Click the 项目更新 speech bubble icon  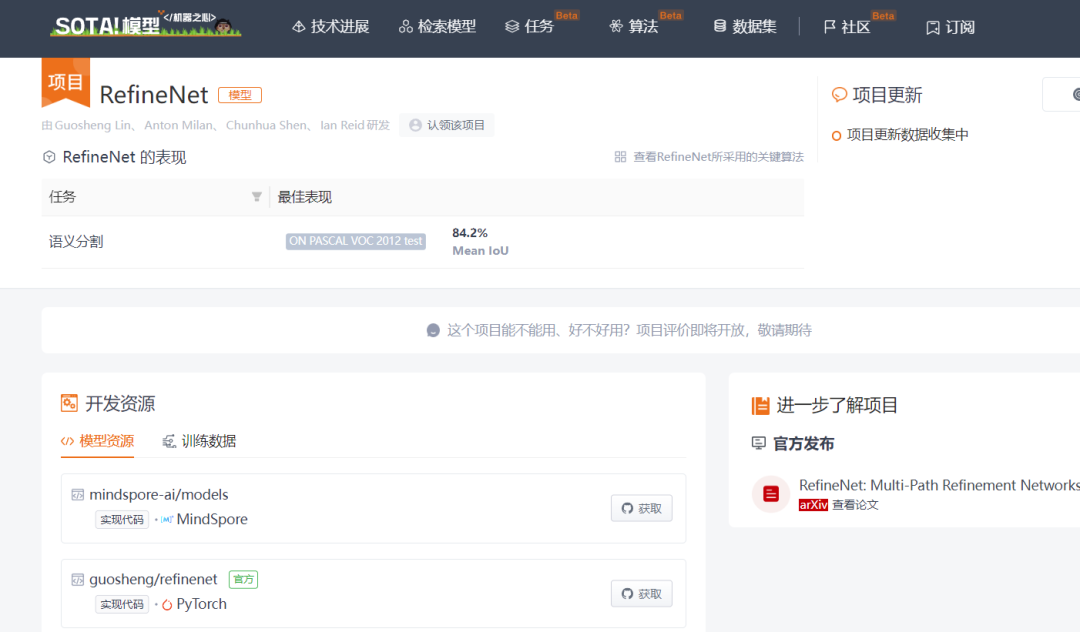coord(839,95)
